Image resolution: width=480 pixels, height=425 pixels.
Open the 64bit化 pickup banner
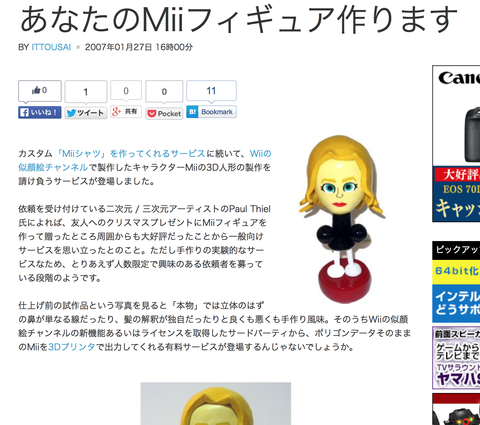[x=456, y=272]
